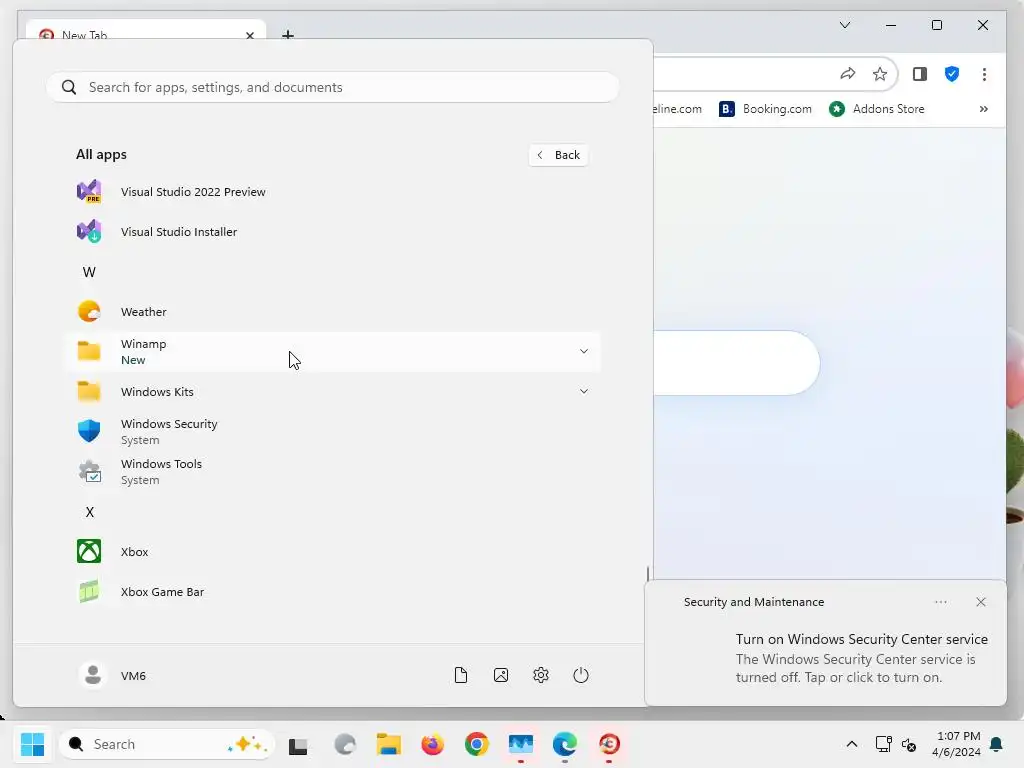Launch Firefox from the taskbar
The width and height of the screenshot is (1024, 768).
click(432, 744)
